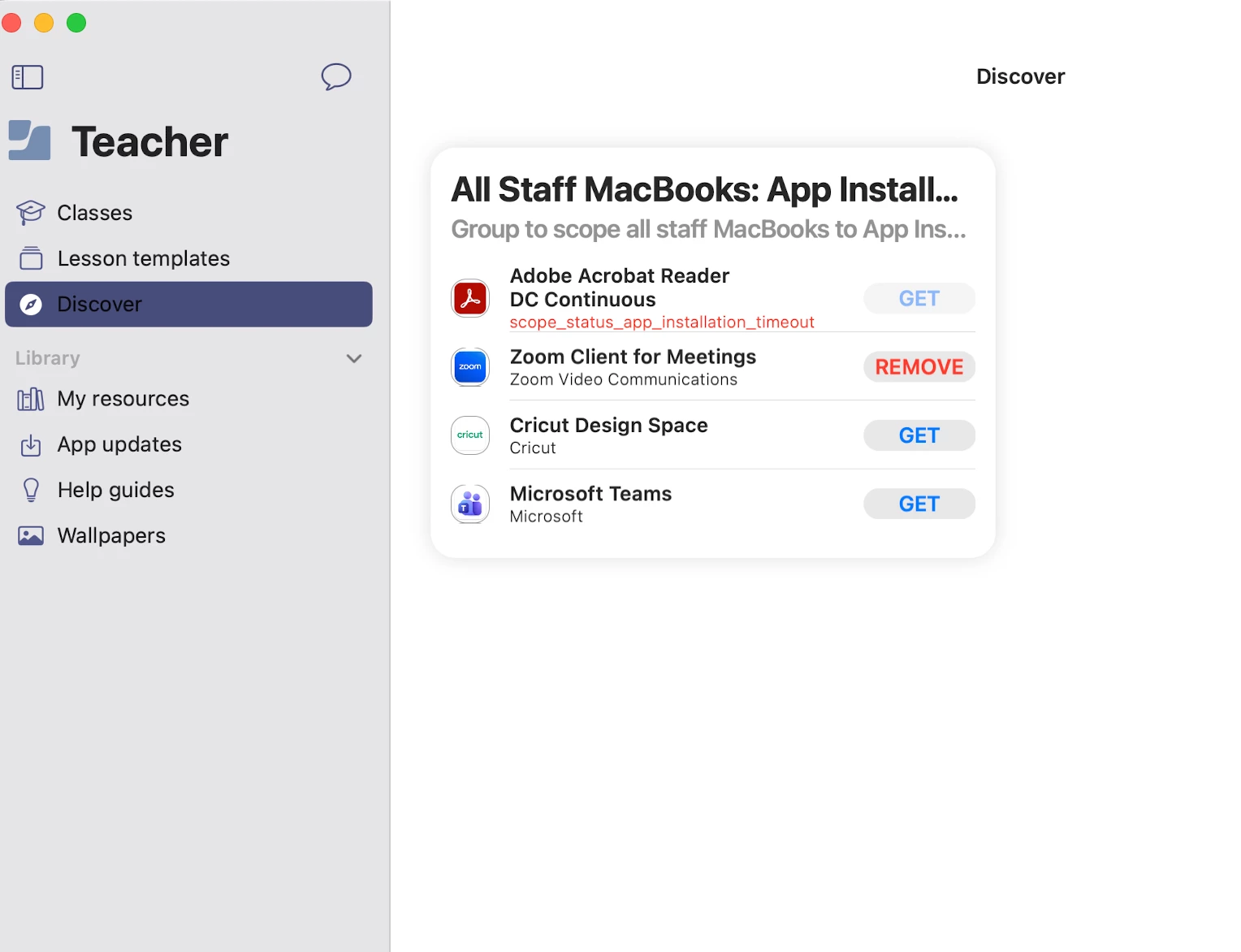The image size is (1241, 952).
Task: Click the Zoom app icon
Action: point(470,367)
